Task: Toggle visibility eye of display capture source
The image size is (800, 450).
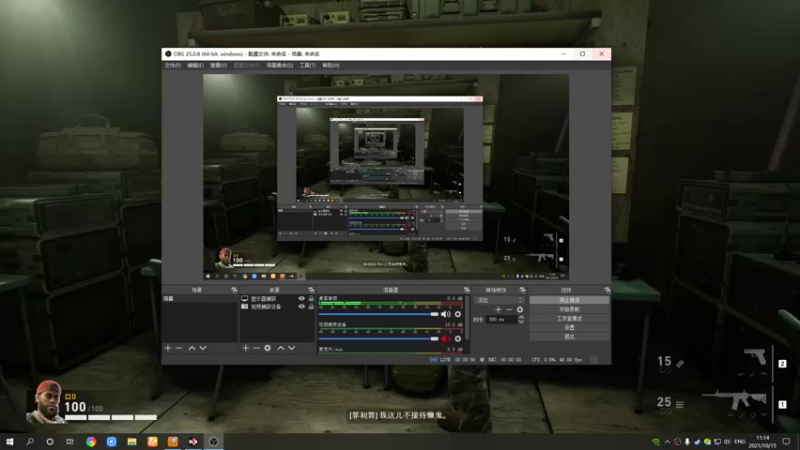Action: [x=301, y=298]
